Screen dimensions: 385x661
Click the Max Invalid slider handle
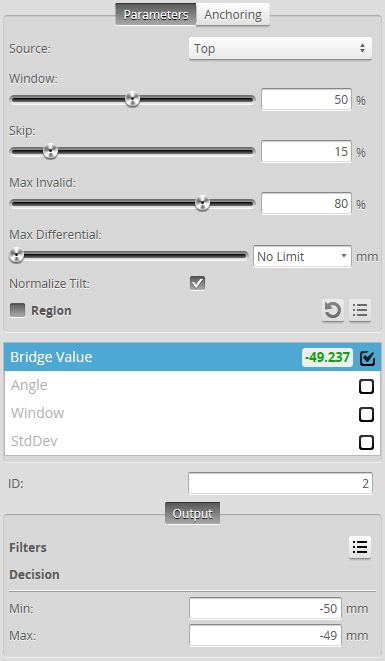[202, 203]
